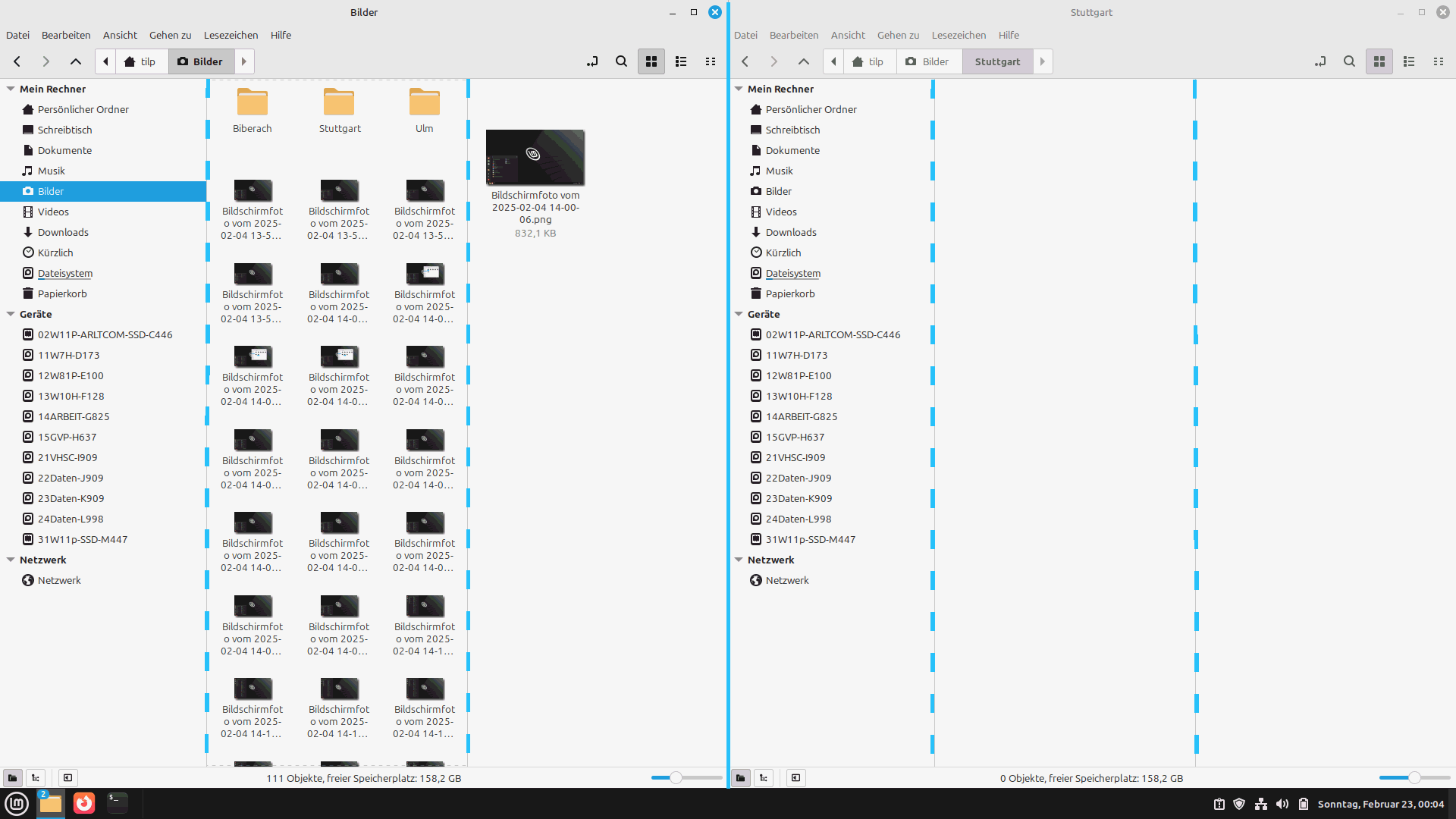Toggle location entry in left Bilder window
Viewport: 1456px width, 819px height.
592,61
